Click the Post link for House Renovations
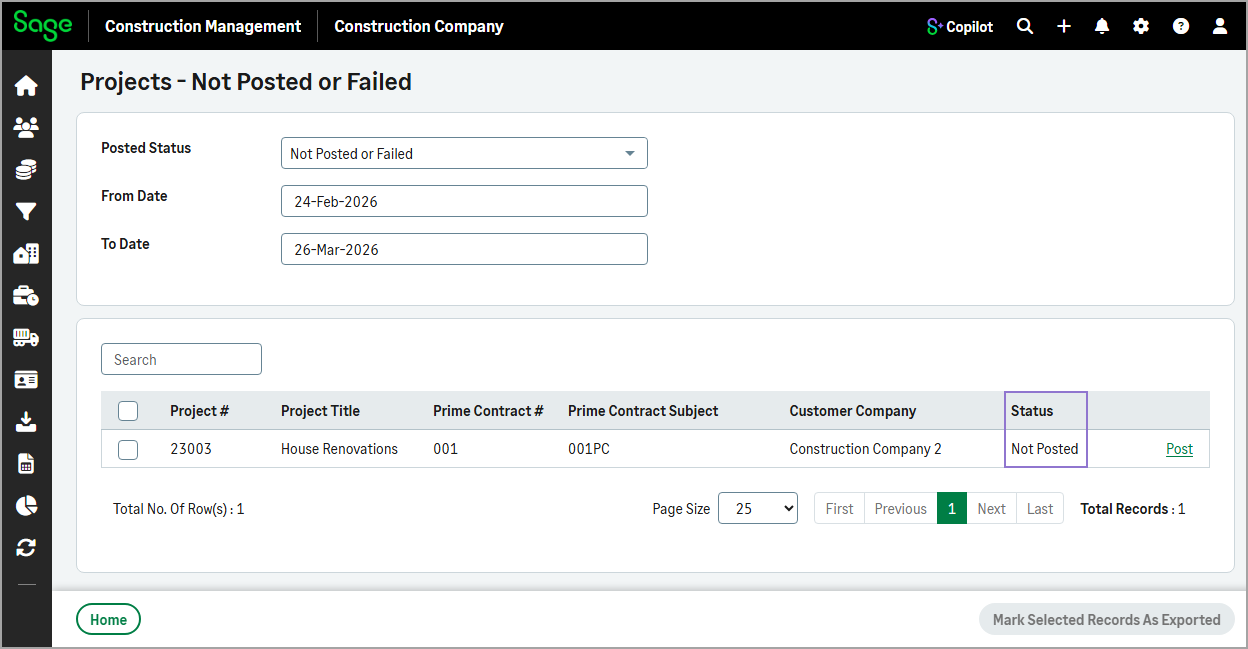The height and width of the screenshot is (649, 1248). pyautogui.click(x=1179, y=449)
